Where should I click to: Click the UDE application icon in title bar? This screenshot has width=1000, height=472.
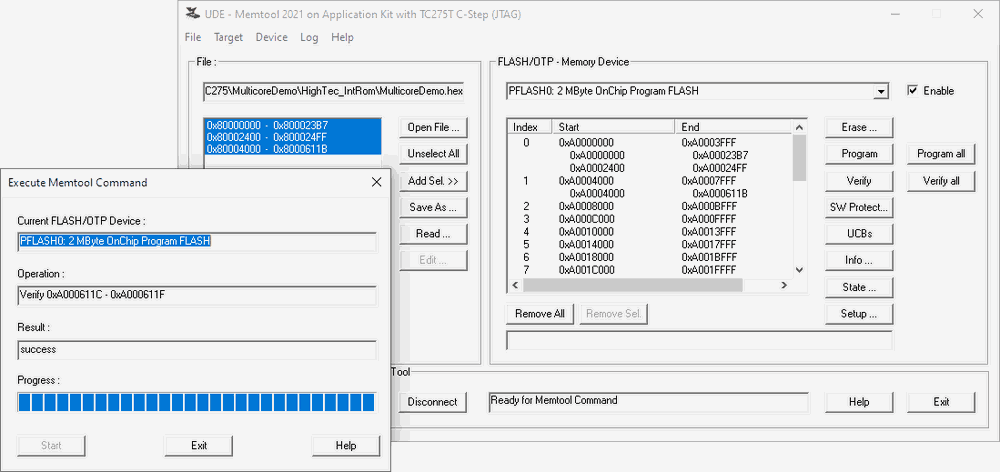tap(192, 14)
